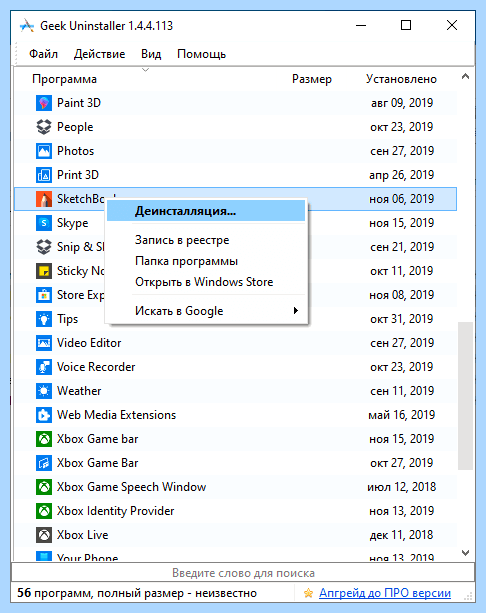Click the Xbox Live gray icon
Screen dimensions: 486x613
(44, 535)
